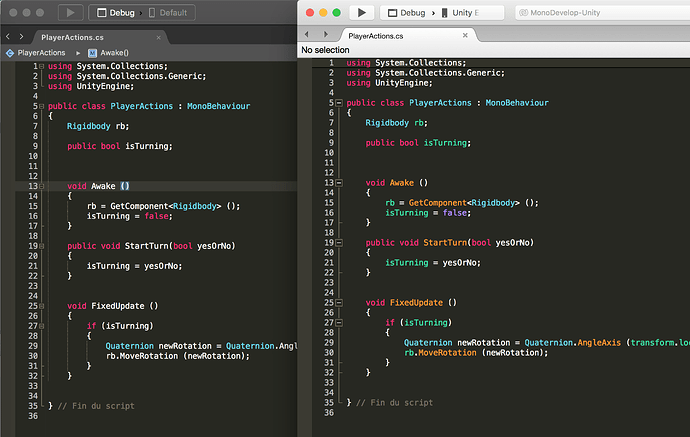Click line number 36 in dark window gutter
The height and width of the screenshot is (437, 690).
click(33, 416)
